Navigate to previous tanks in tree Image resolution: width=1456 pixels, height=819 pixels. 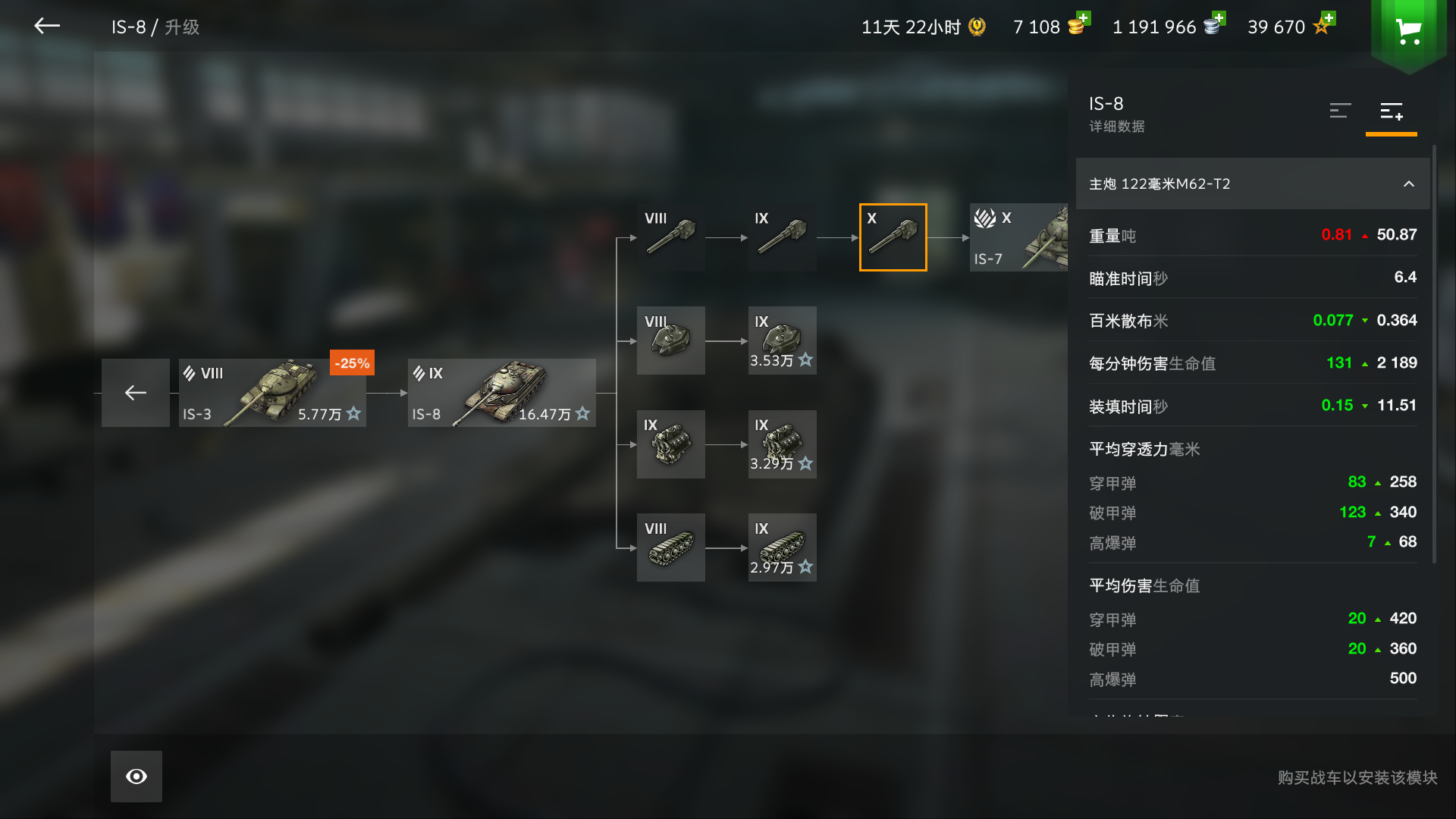[x=136, y=393]
